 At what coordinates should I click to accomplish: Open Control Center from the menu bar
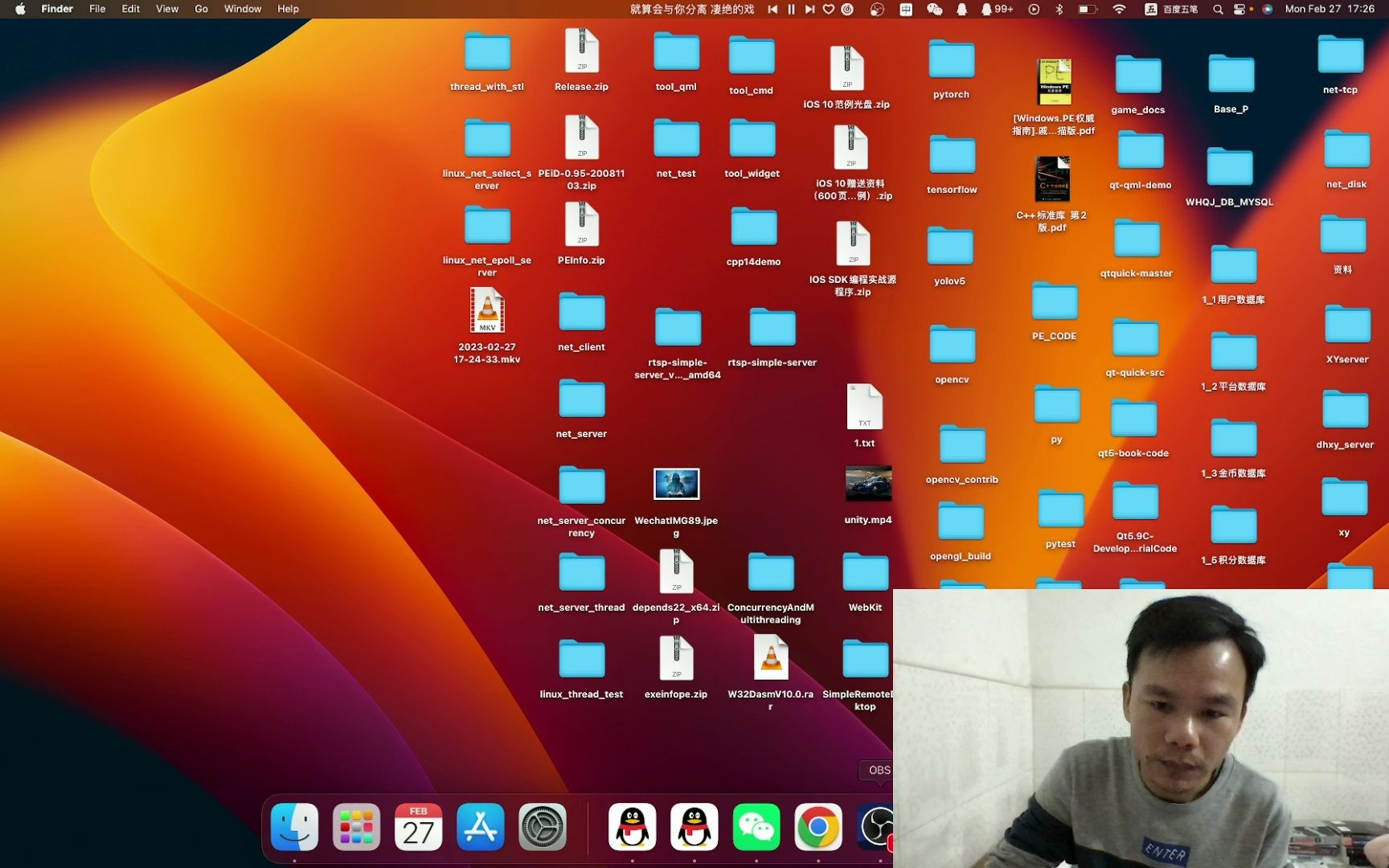1239,9
